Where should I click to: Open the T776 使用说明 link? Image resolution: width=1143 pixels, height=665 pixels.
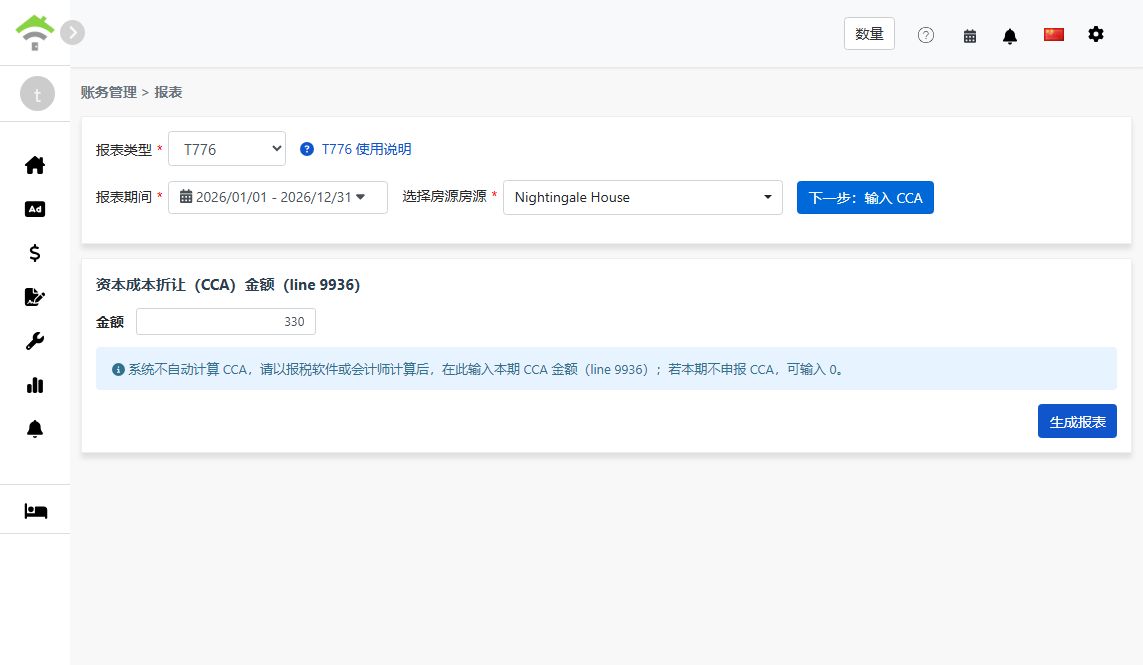366,149
